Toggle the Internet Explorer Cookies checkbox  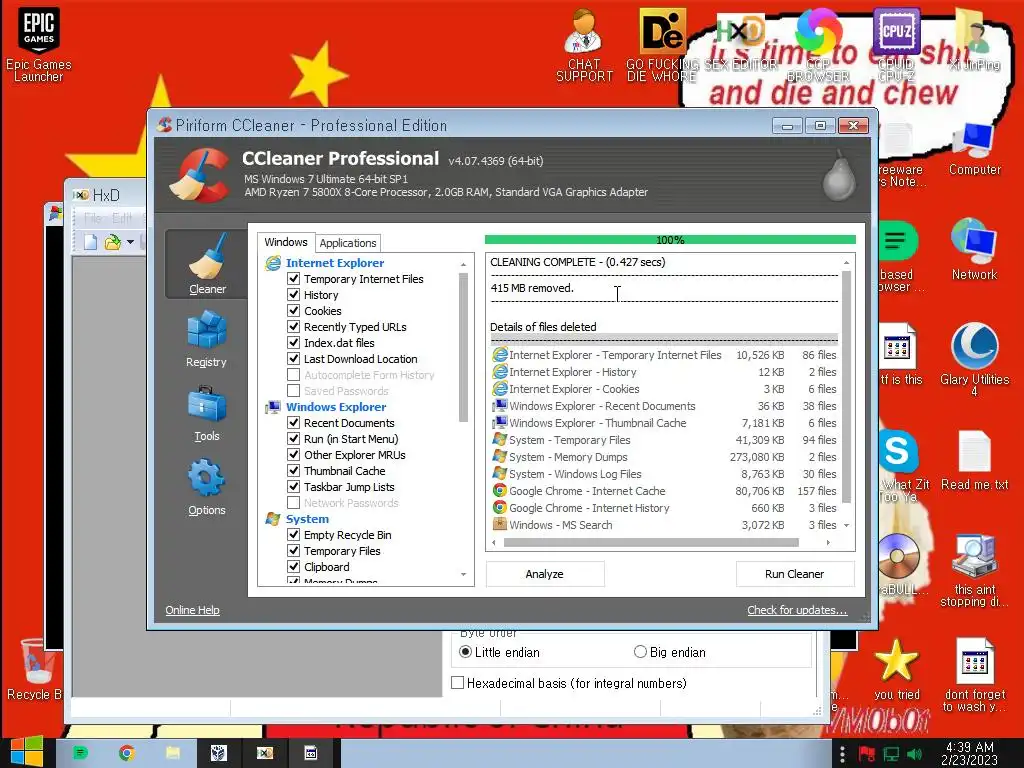click(x=294, y=311)
